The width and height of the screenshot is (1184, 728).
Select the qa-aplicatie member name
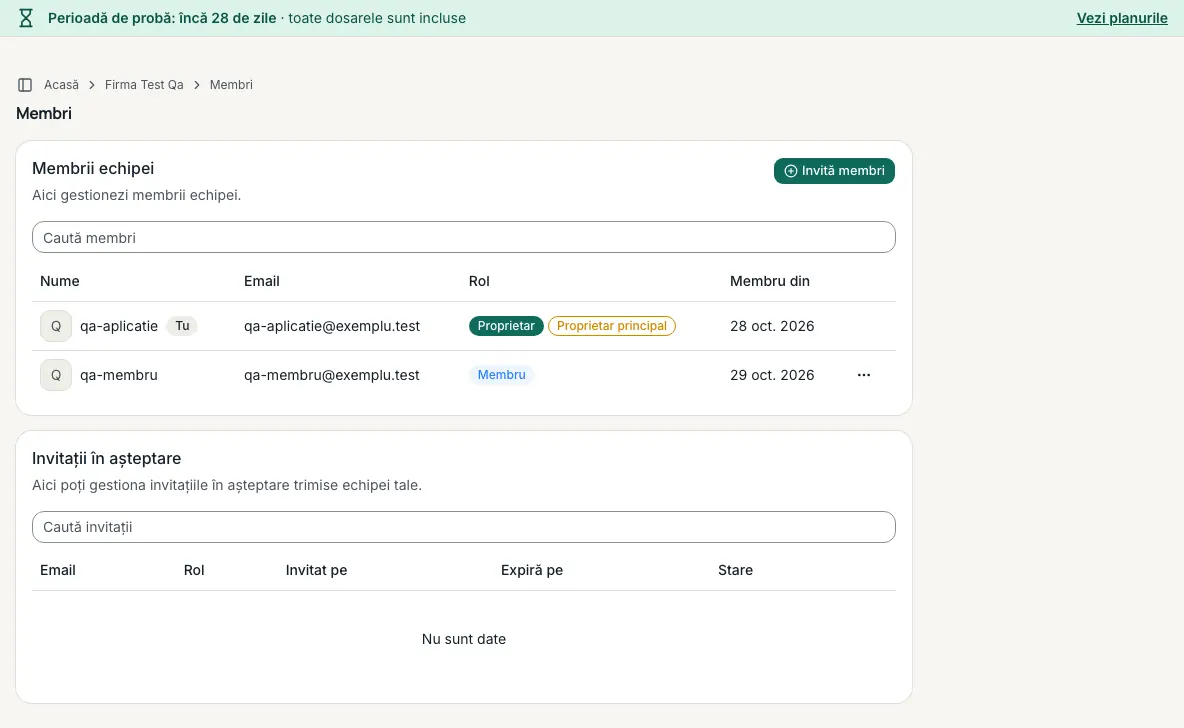(119, 326)
